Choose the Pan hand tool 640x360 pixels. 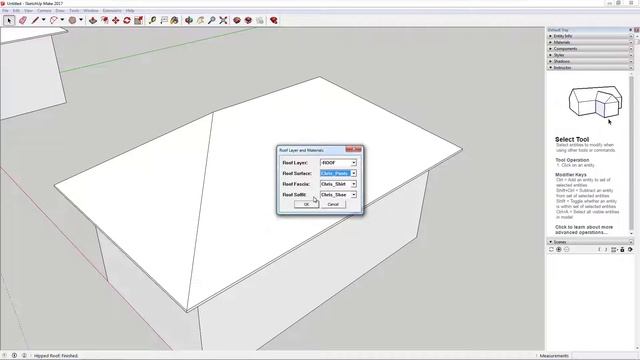(200, 20)
